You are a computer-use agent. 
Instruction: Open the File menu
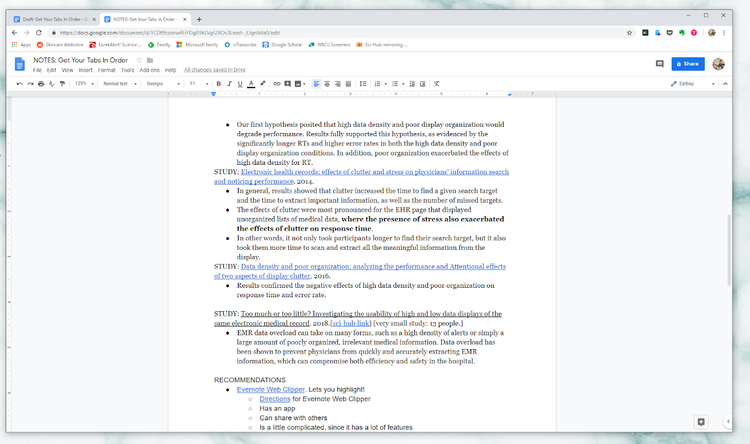37,70
